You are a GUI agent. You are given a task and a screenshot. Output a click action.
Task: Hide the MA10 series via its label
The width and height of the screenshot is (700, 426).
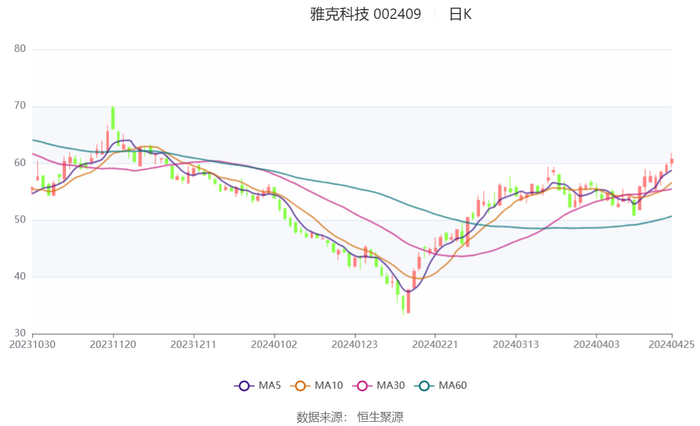[x=329, y=386]
